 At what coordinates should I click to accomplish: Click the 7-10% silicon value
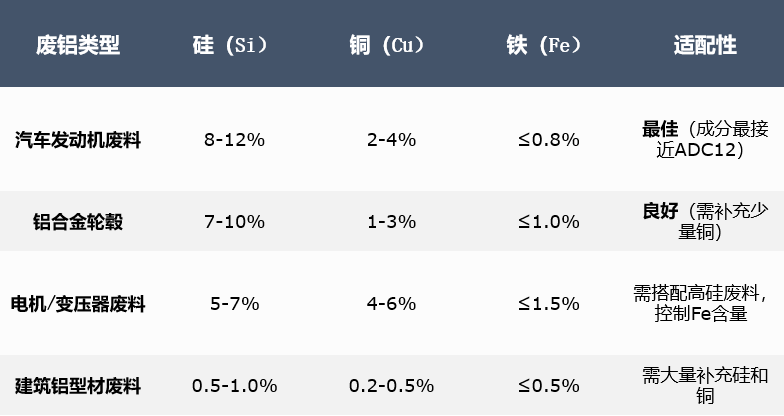233,222
